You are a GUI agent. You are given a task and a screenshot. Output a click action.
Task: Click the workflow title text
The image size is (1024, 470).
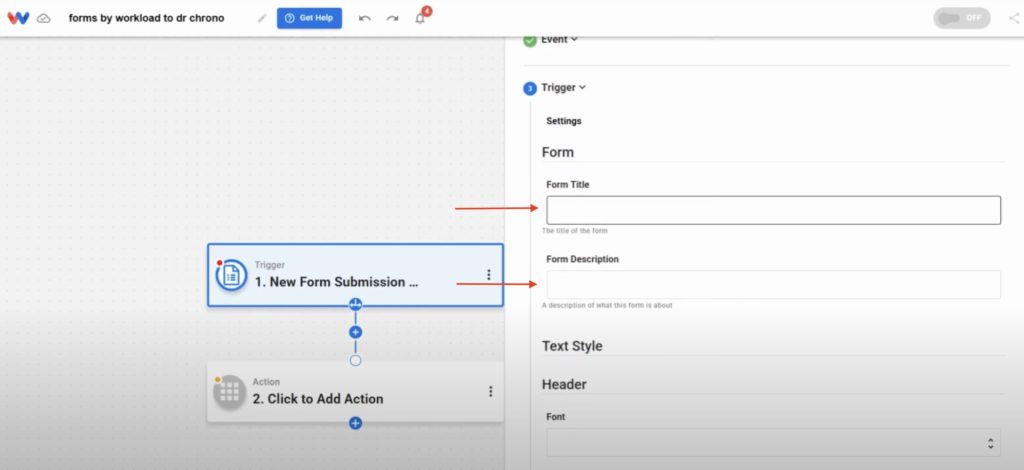pyautogui.click(x=146, y=18)
